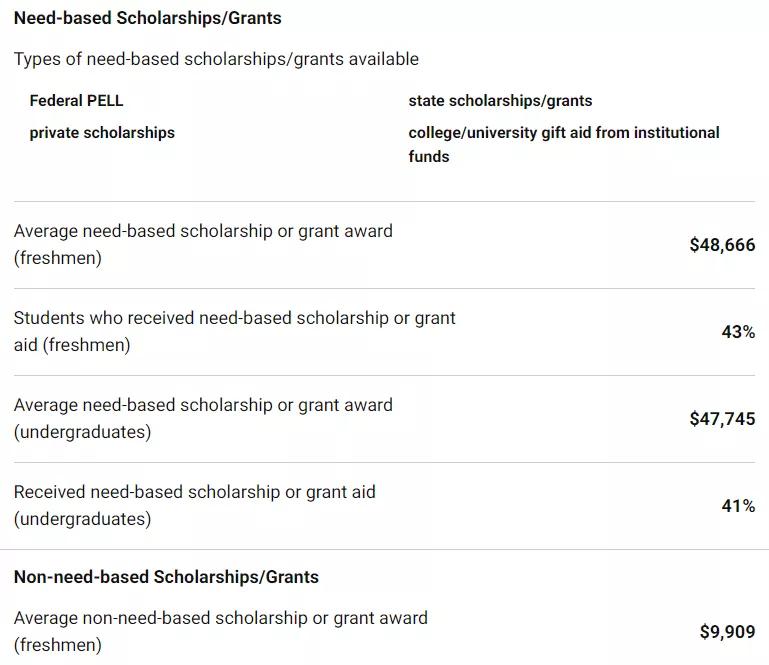This screenshot has height=665, width=769.
Task: Select the Federal PELL grant type
Action: point(76,101)
